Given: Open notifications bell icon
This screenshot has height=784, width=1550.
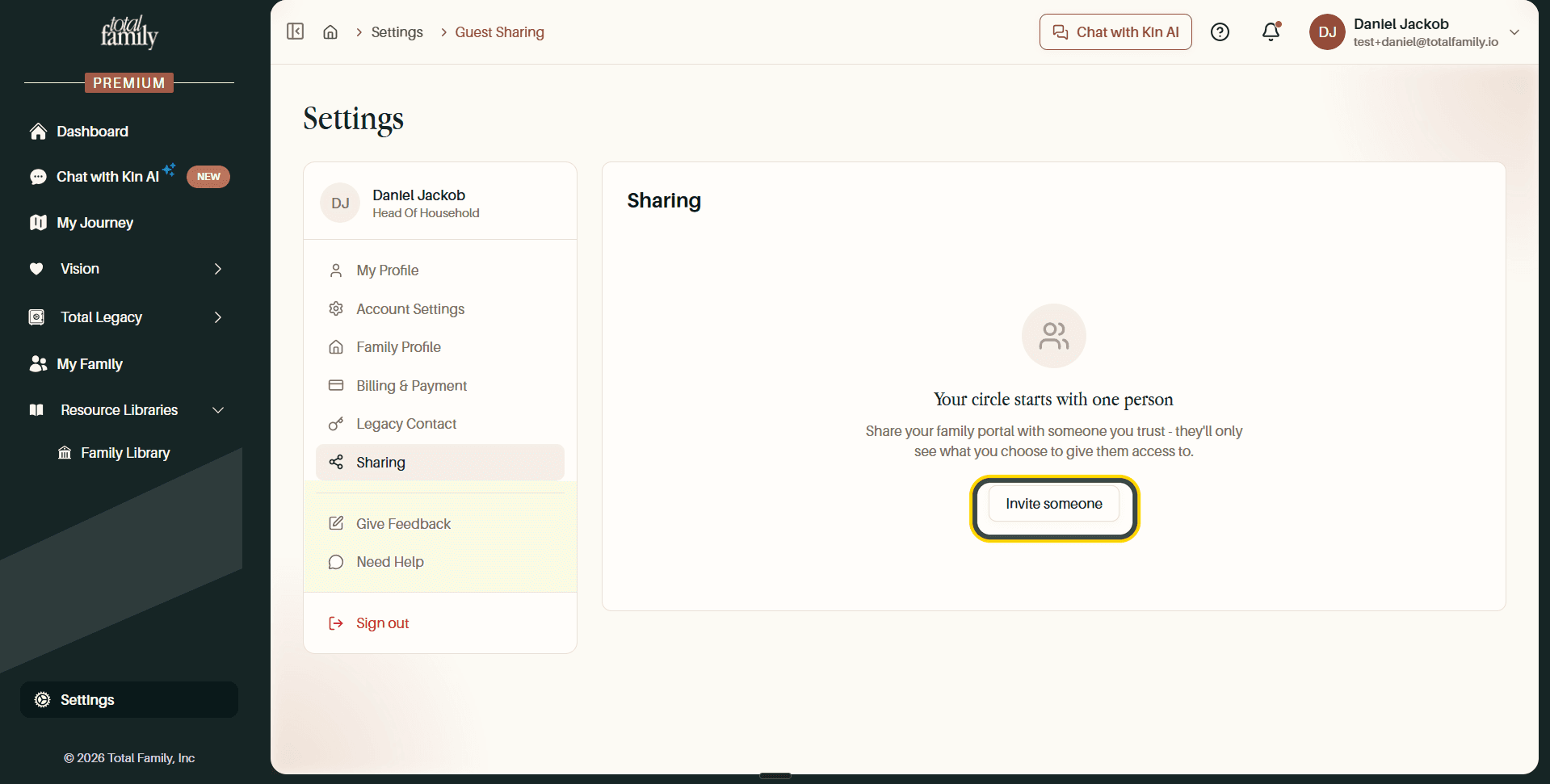Looking at the screenshot, I should (x=1271, y=31).
